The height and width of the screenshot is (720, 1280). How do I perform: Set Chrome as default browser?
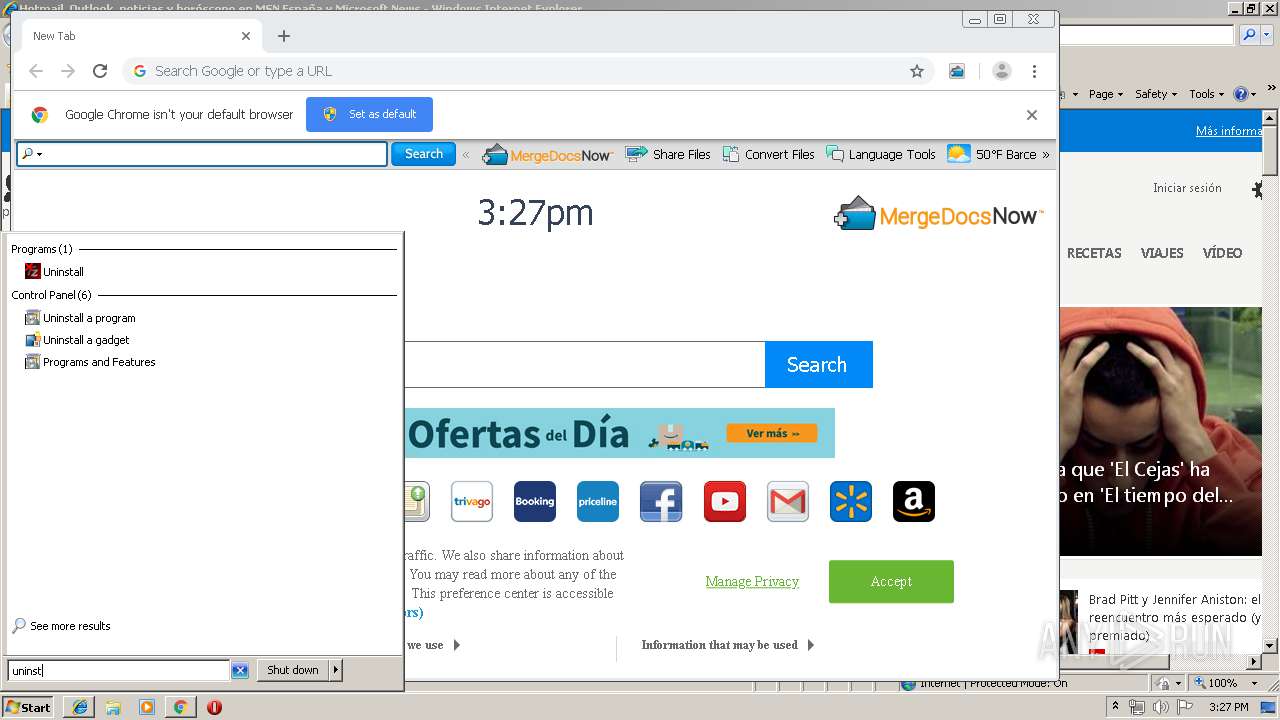pos(369,114)
